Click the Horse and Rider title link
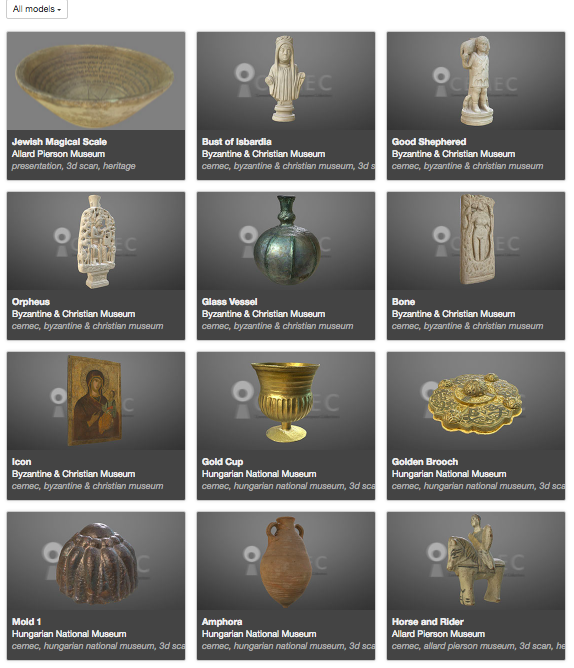574x668 pixels. coord(428,622)
